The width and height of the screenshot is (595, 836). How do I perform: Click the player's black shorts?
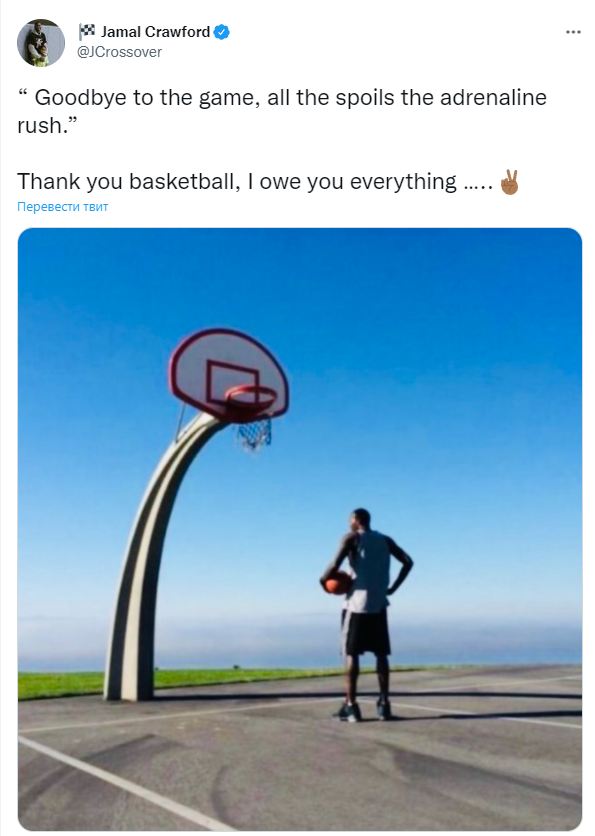point(366,633)
